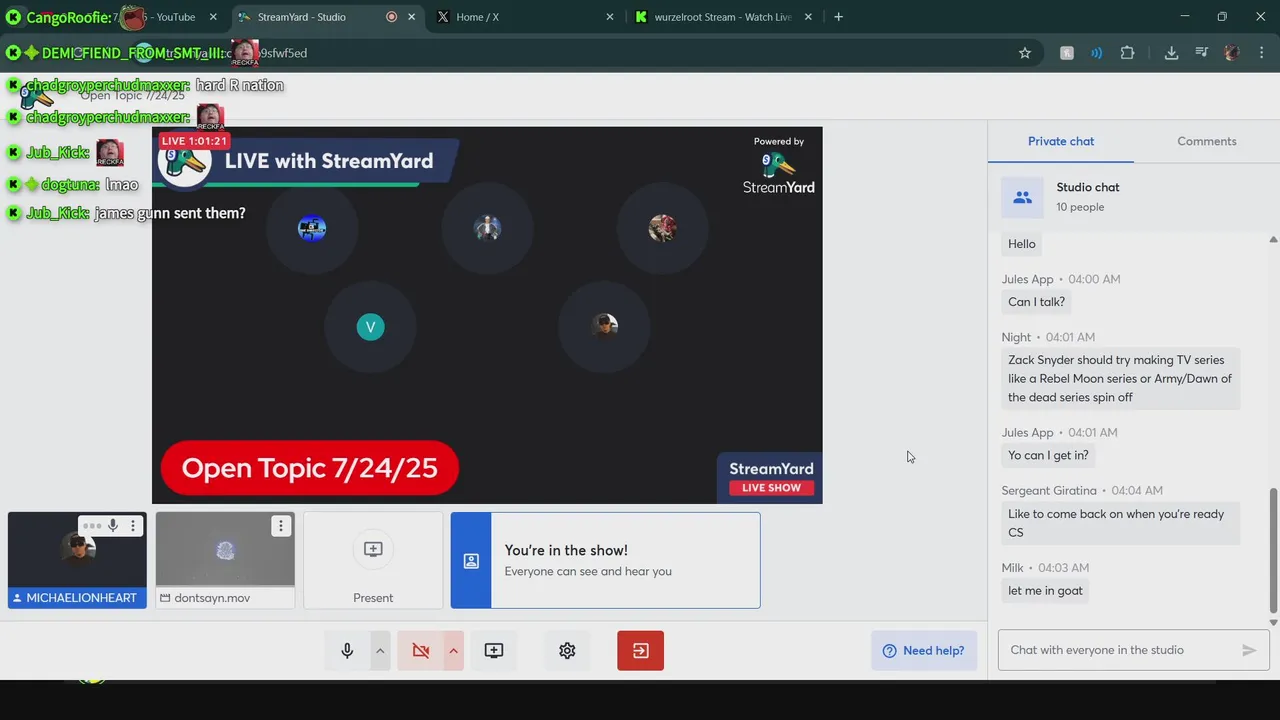Click the red leave studio button
Viewport: 1280px width, 720px height.
point(641,651)
